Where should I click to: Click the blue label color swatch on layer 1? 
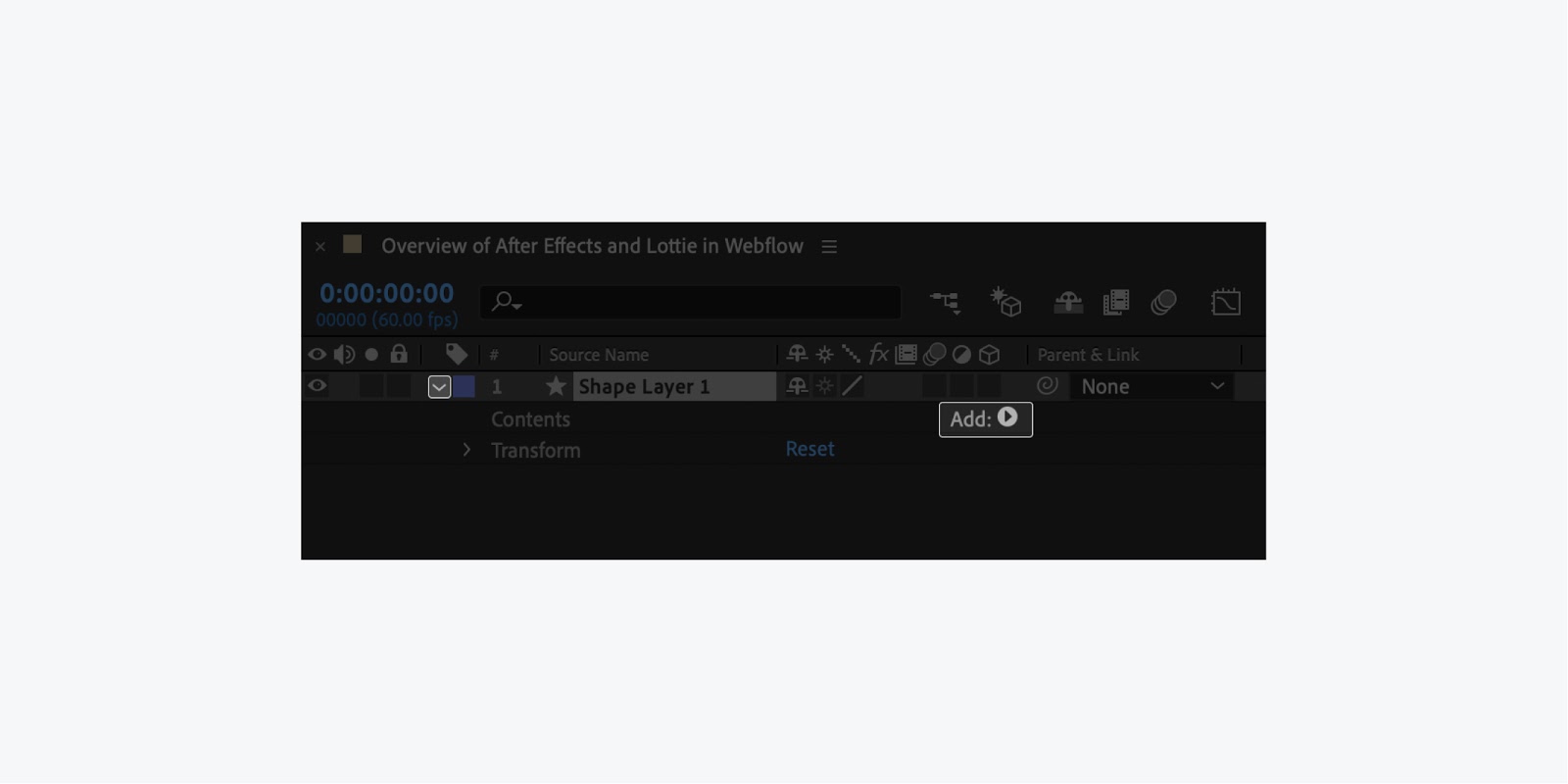[x=464, y=386]
